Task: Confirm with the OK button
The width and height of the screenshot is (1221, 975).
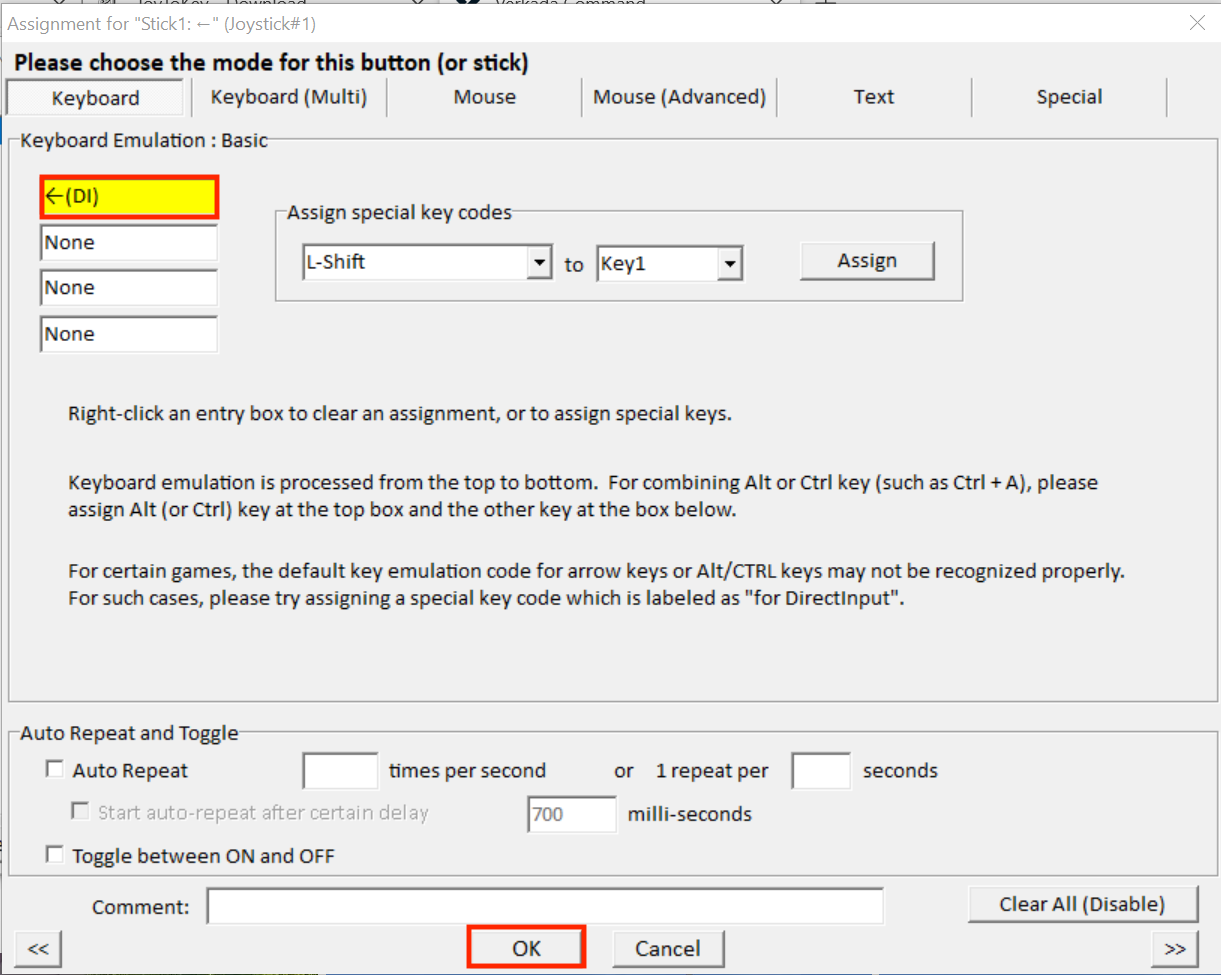Action: (526, 948)
